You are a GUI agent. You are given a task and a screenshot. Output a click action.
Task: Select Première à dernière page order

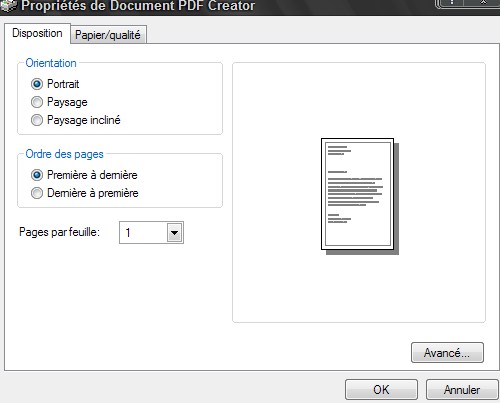(x=37, y=175)
